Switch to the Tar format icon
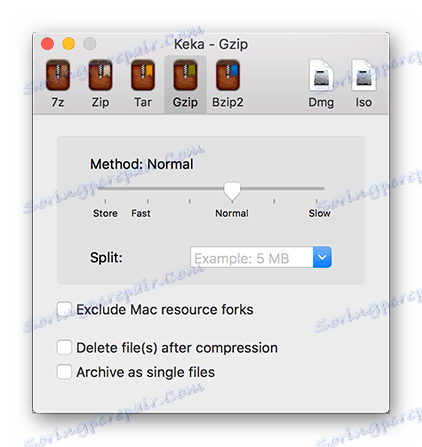The height and width of the screenshot is (447, 422). click(x=143, y=75)
